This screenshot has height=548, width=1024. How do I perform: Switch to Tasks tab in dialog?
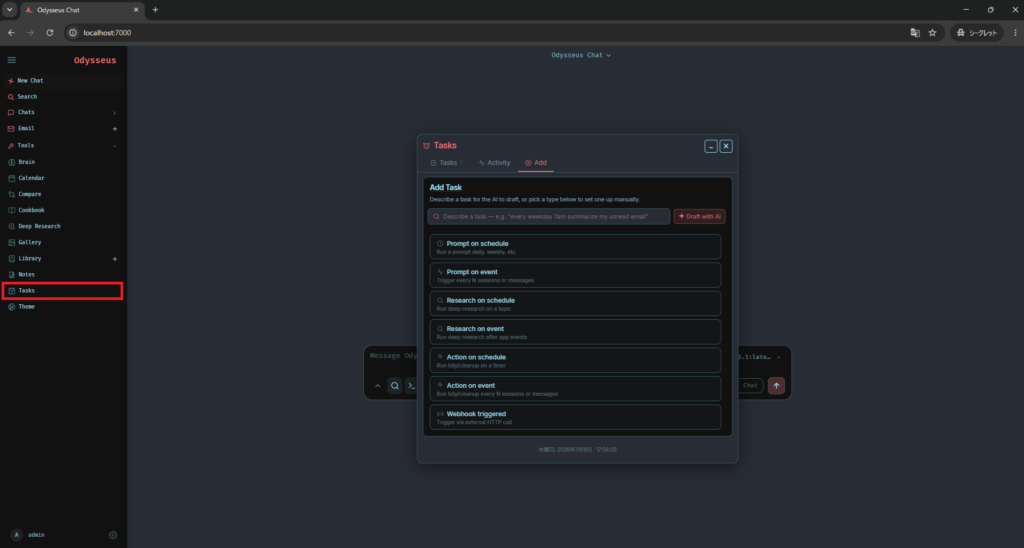[x=447, y=163]
